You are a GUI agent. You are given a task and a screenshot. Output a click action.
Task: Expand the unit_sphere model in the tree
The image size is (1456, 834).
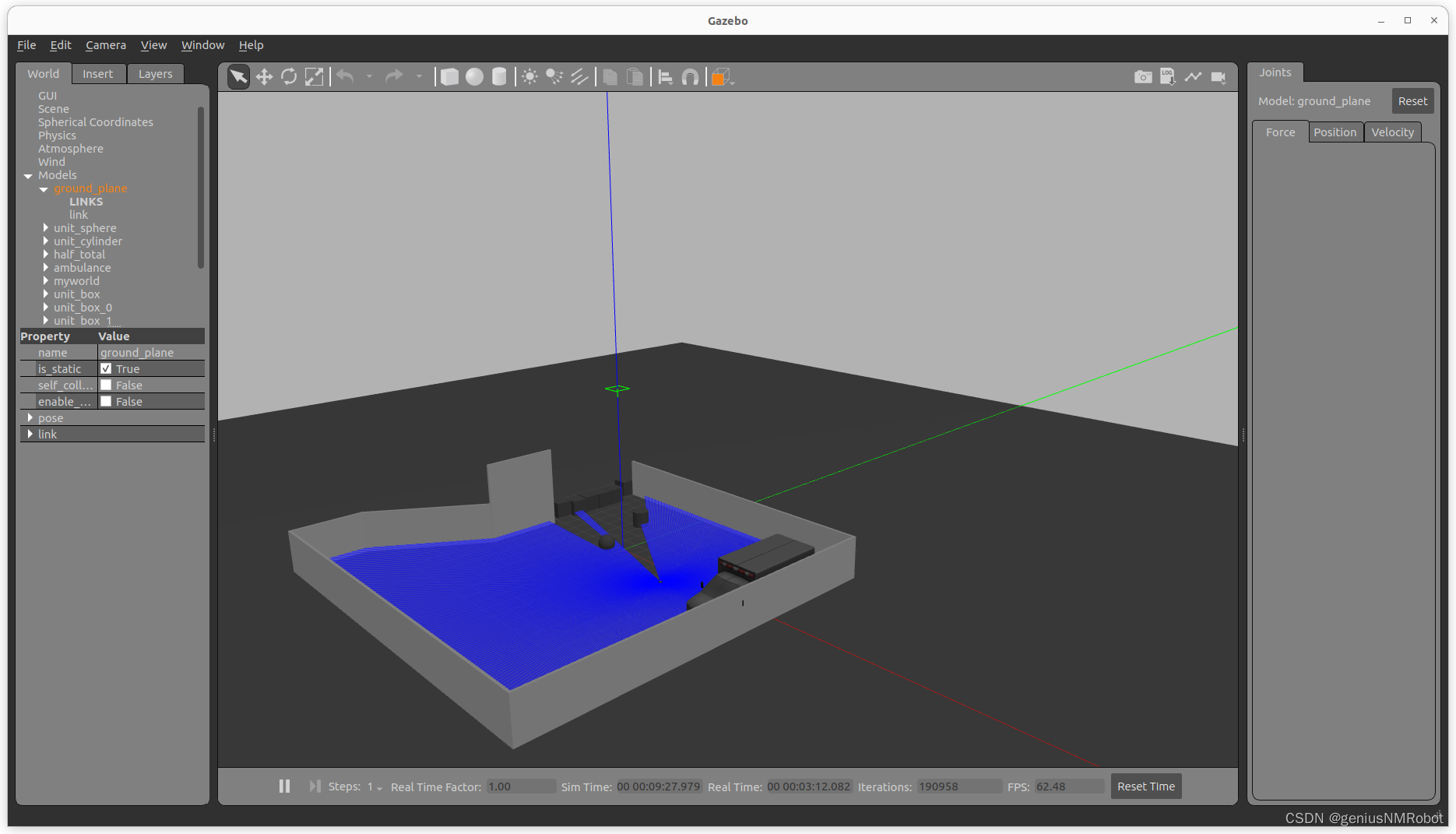pyautogui.click(x=45, y=227)
